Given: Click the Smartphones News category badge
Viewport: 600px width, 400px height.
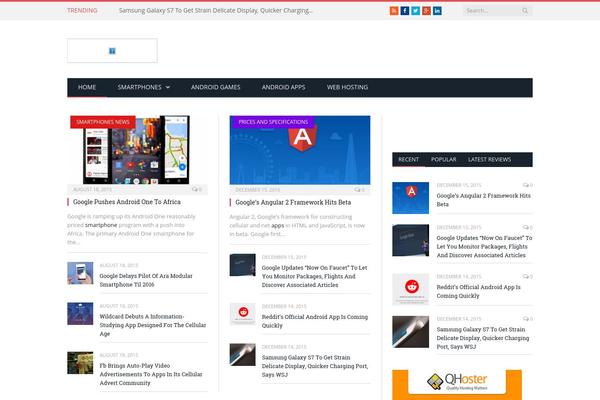Looking at the screenshot, I should click(x=103, y=122).
